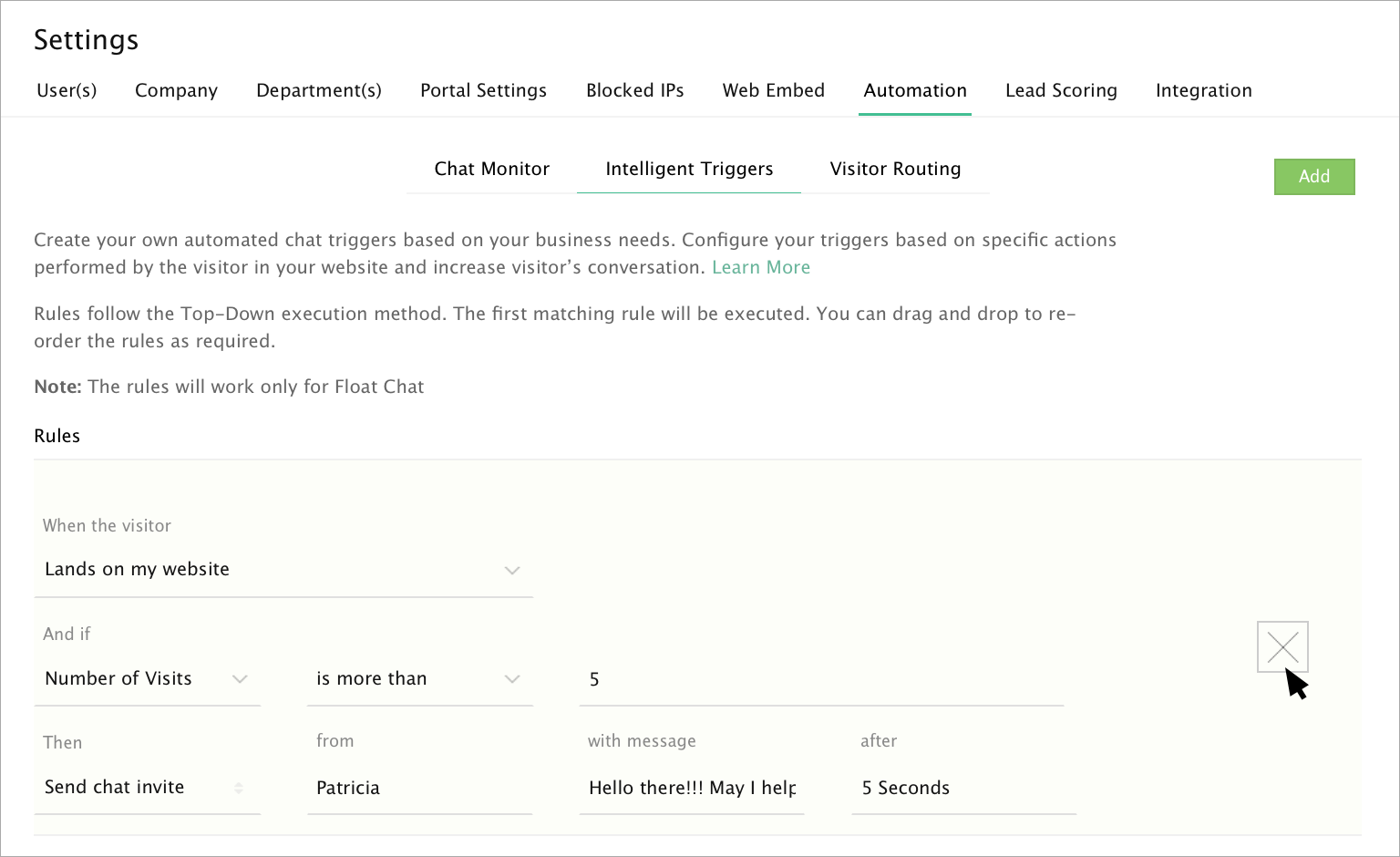Click the visits count field containing 5

[x=820, y=679]
